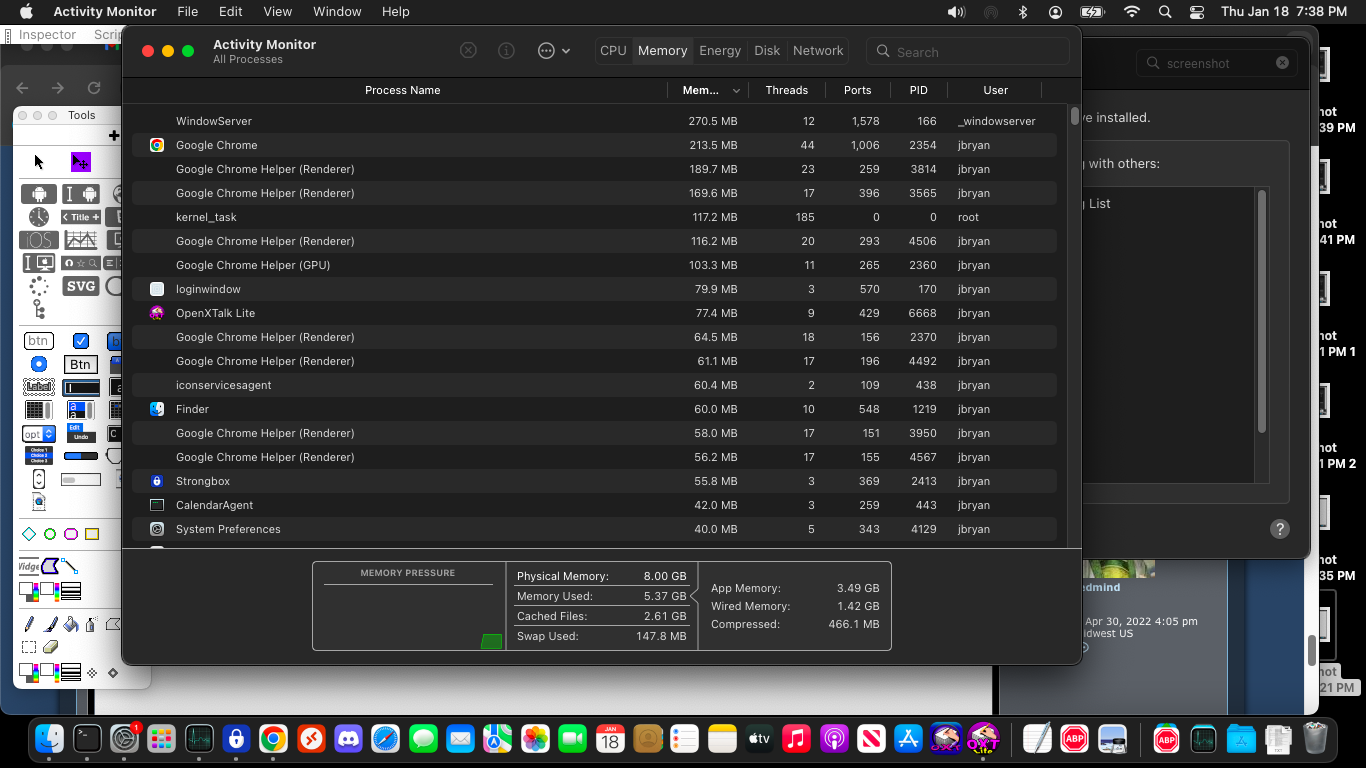The height and width of the screenshot is (768, 1366).
Task: Pick the blue slider control in Tools palette
Action: pyautogui.click(x=81, y=456)
